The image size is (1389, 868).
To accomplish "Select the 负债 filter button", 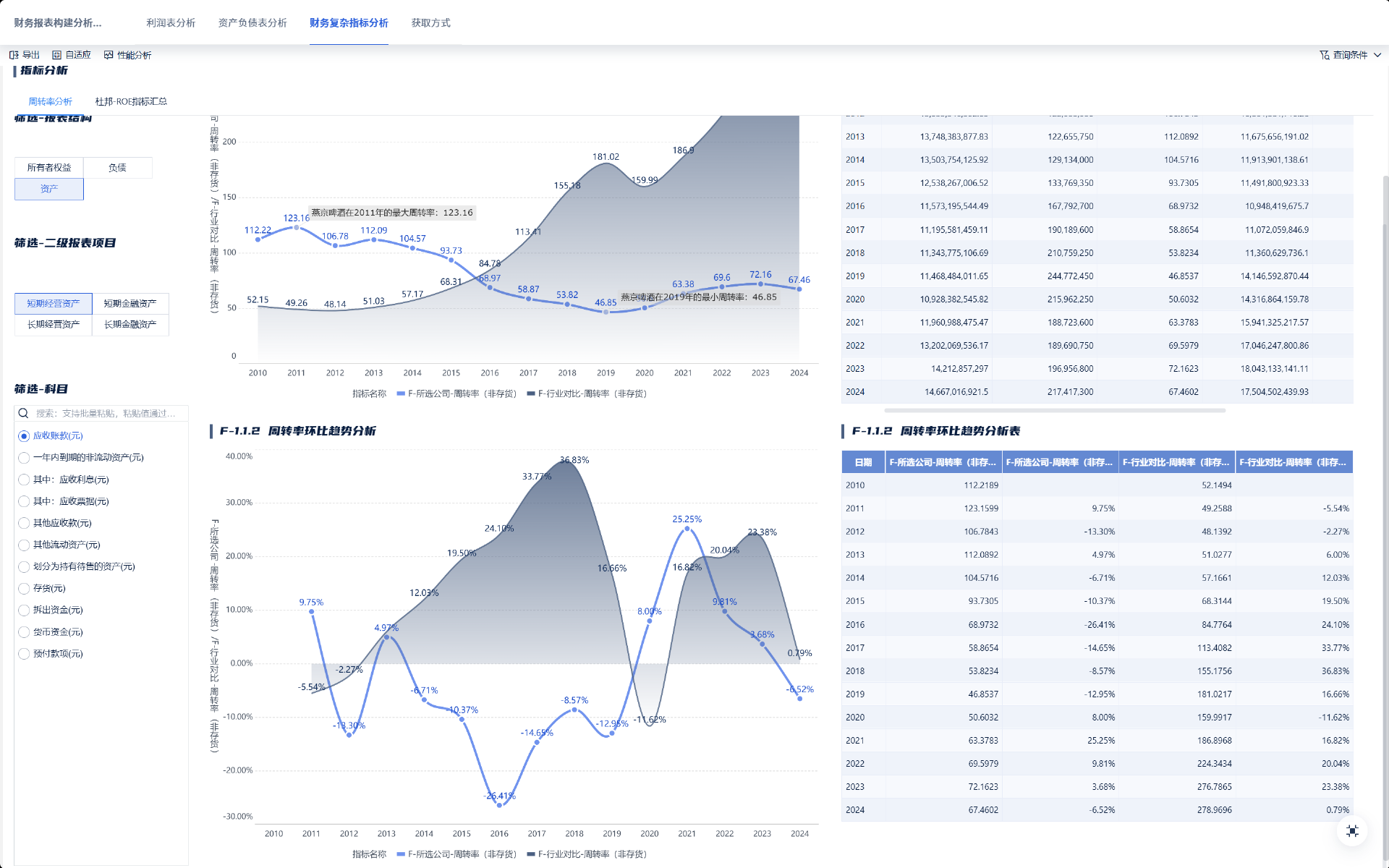I will 117,168.
